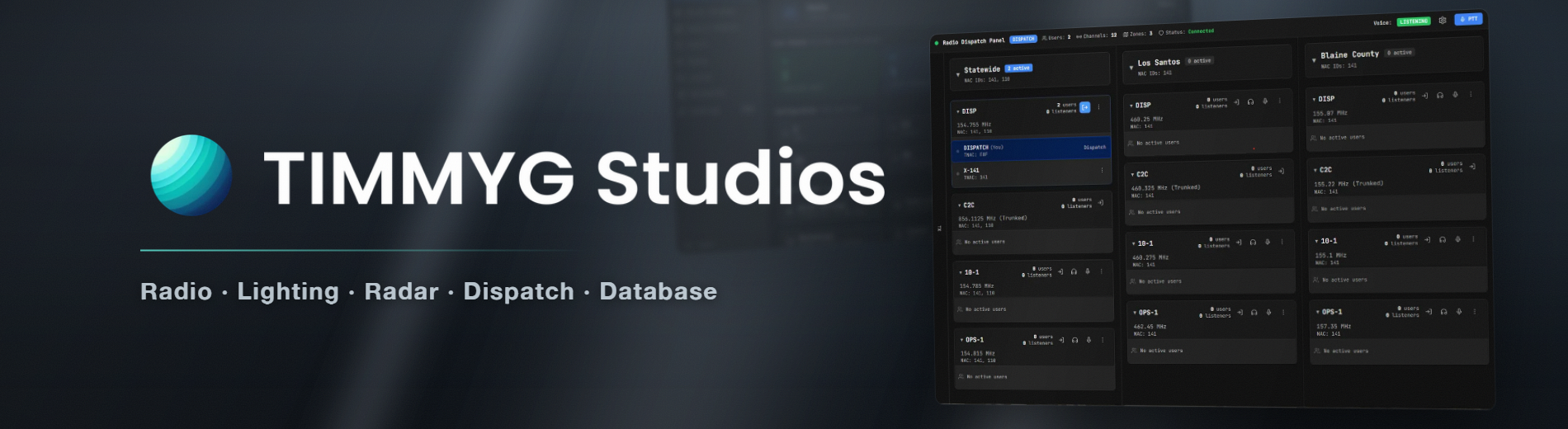Collapse the Statewide 10-1 channel
This screenshot has width=1568, height=429.
961,272
